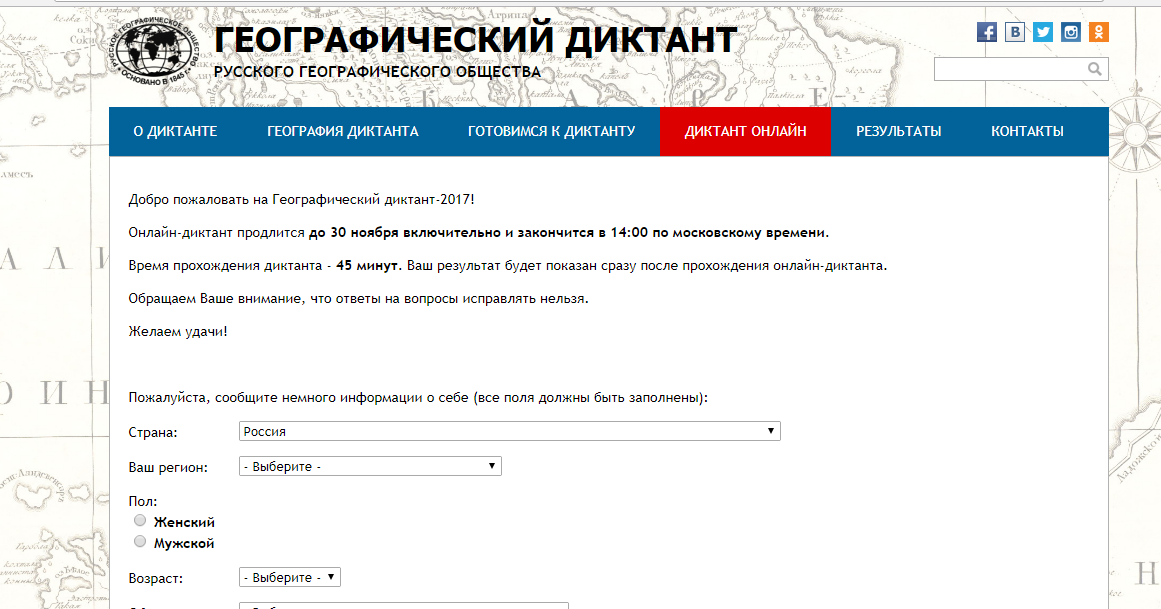
Task: Open the 'Контакты' menu item
Action: click(1027, 131)
